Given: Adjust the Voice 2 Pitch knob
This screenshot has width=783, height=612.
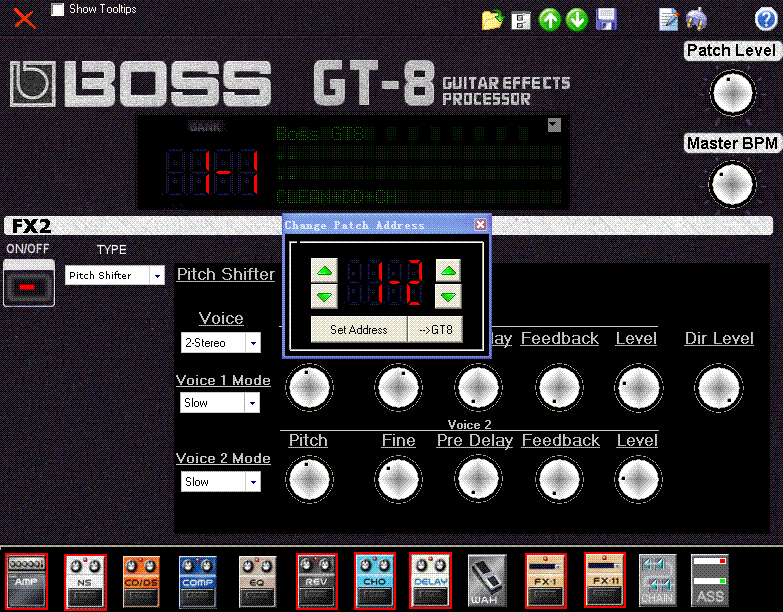Looking at the screenshot, I should [x=309, y=479].
